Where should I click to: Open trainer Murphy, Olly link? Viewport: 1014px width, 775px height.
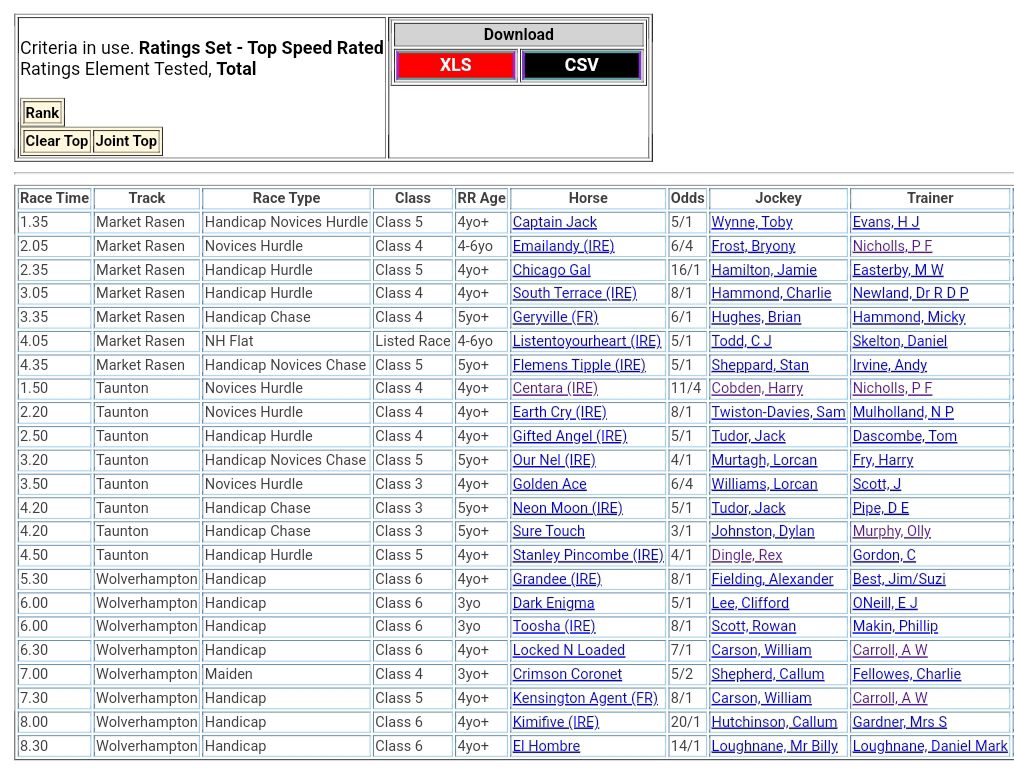[891, 531]
